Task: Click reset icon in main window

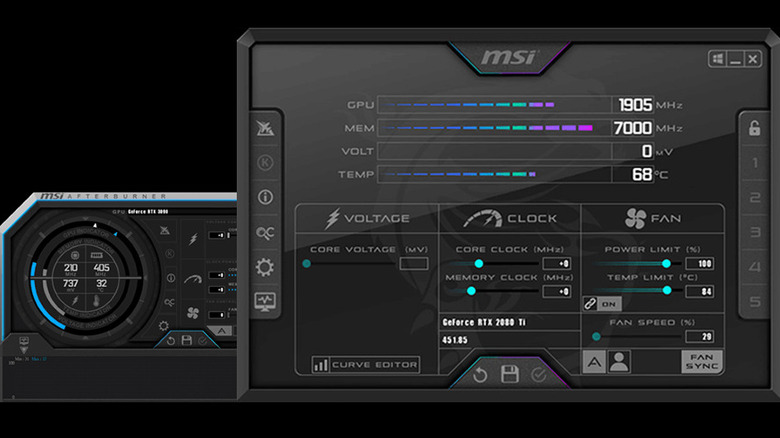Action: point(480,375)
